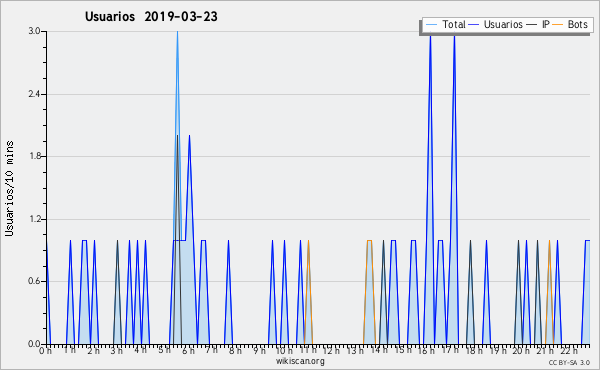The height and width of the screenshot is (370, 600).
Task: Click the 'Bots' legend entry
Action: (570, 24)
